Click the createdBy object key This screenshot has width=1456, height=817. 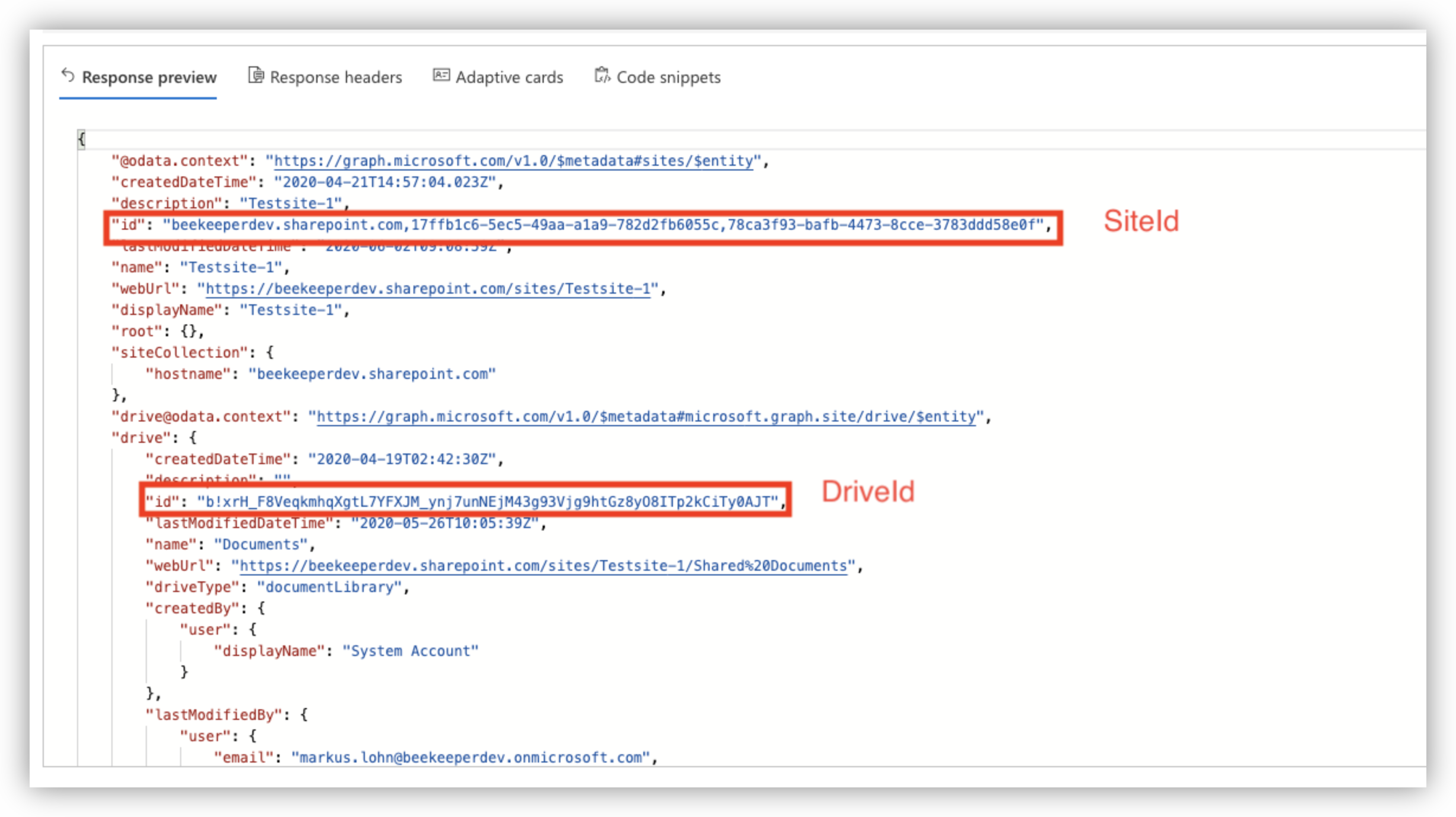point(192,609)
